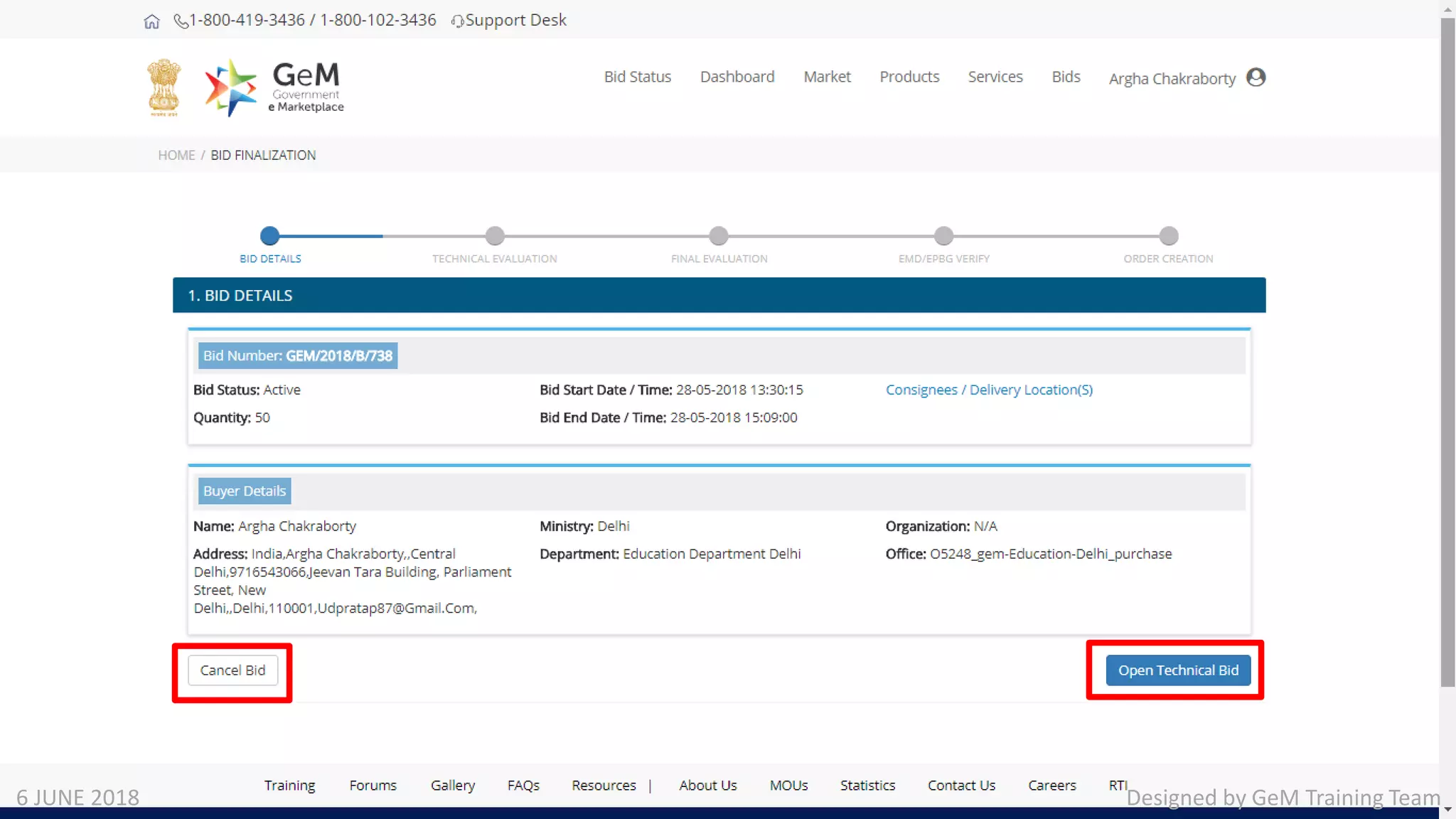The height and width of the screenshot is (819, 1456).
Task: Click the GeM star logo
Action: tap(230, 87)
